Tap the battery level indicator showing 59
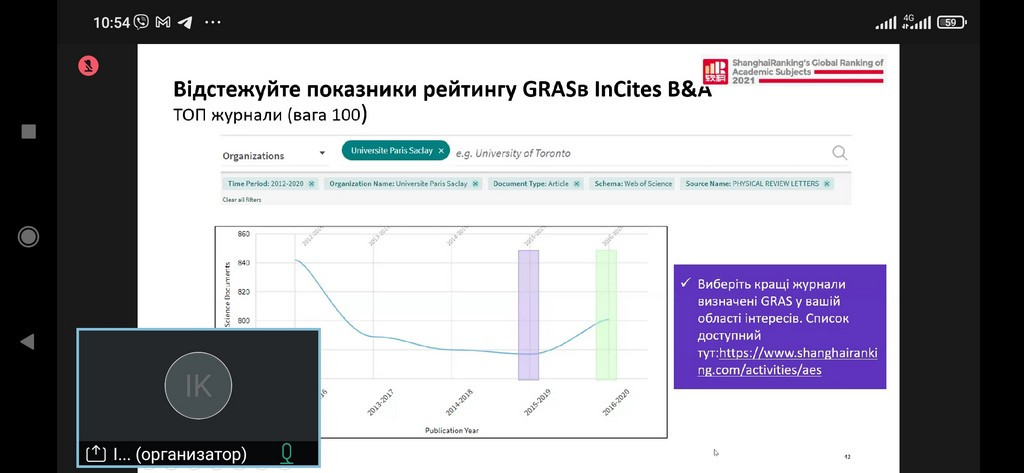Viewport: 1024px width, 473px height. 952,22
